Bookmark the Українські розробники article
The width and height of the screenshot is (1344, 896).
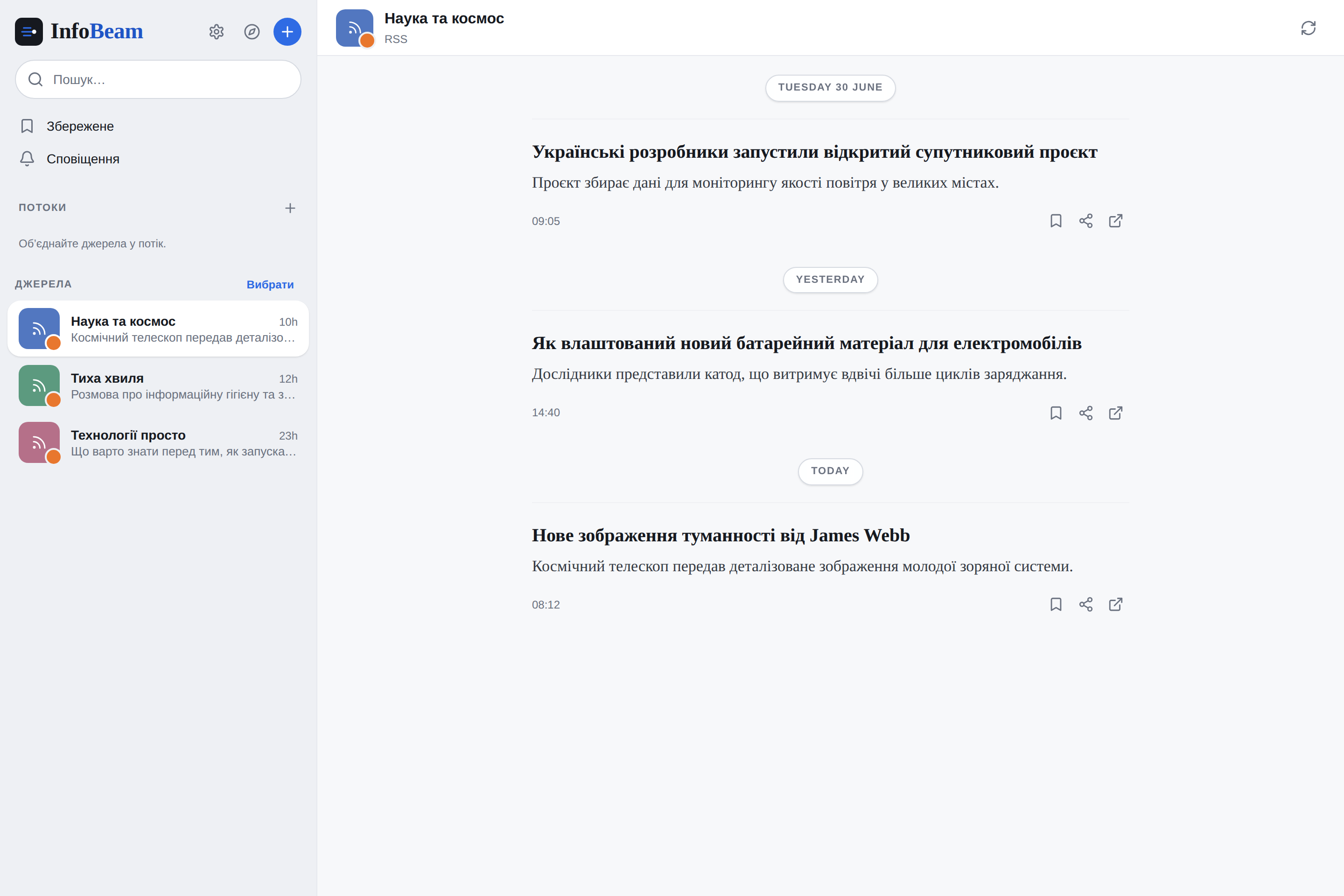pyautogui.click(x=1056, y=221)
